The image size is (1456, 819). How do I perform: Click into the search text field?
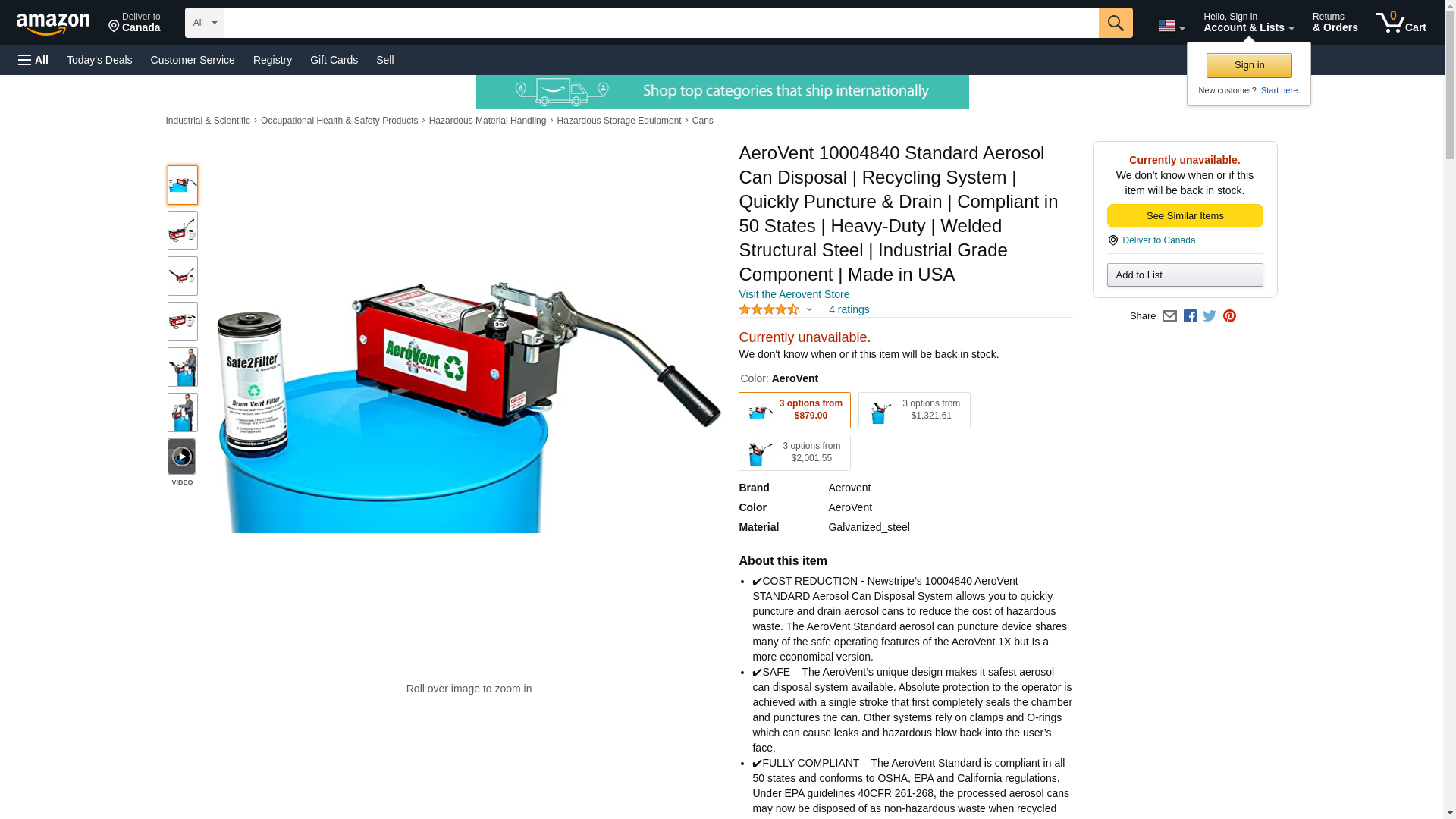(661, 23)
